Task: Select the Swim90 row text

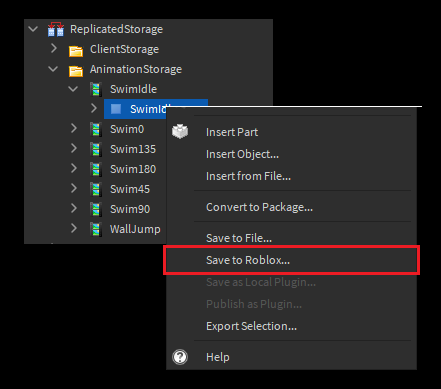Action: click(x=130, y=209)
